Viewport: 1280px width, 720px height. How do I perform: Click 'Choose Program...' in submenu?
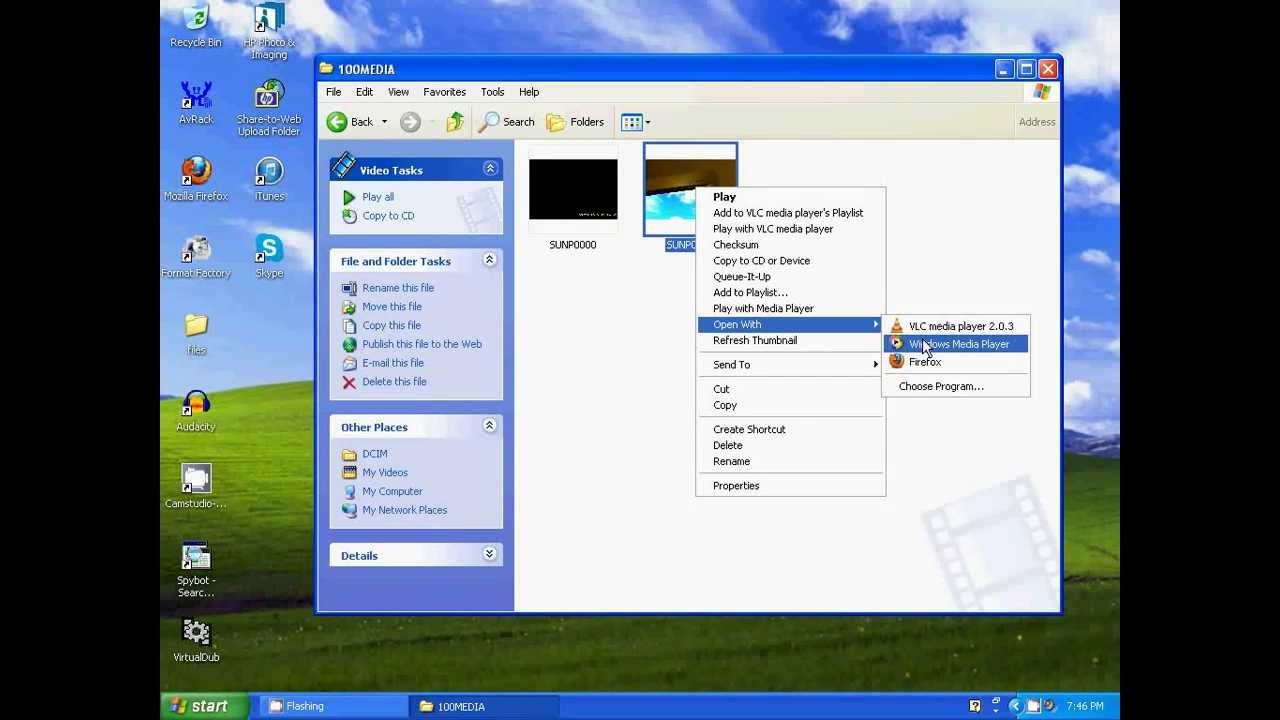point(955,386)
